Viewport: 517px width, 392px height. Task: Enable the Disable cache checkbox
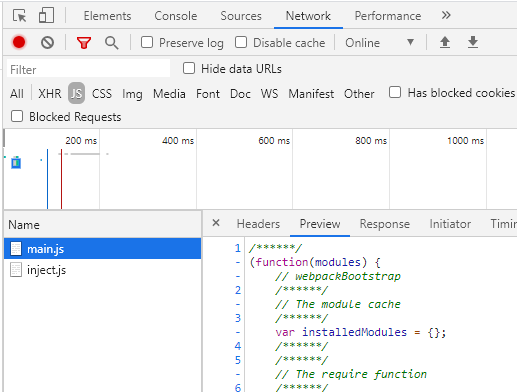[241, 42]
